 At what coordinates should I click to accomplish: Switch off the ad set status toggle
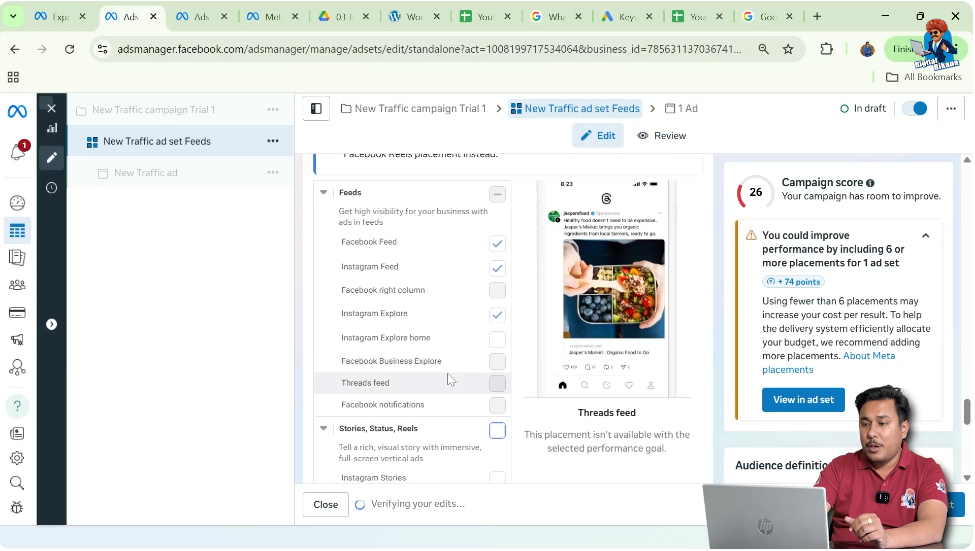pyautogui.click(x=914, y=109)
